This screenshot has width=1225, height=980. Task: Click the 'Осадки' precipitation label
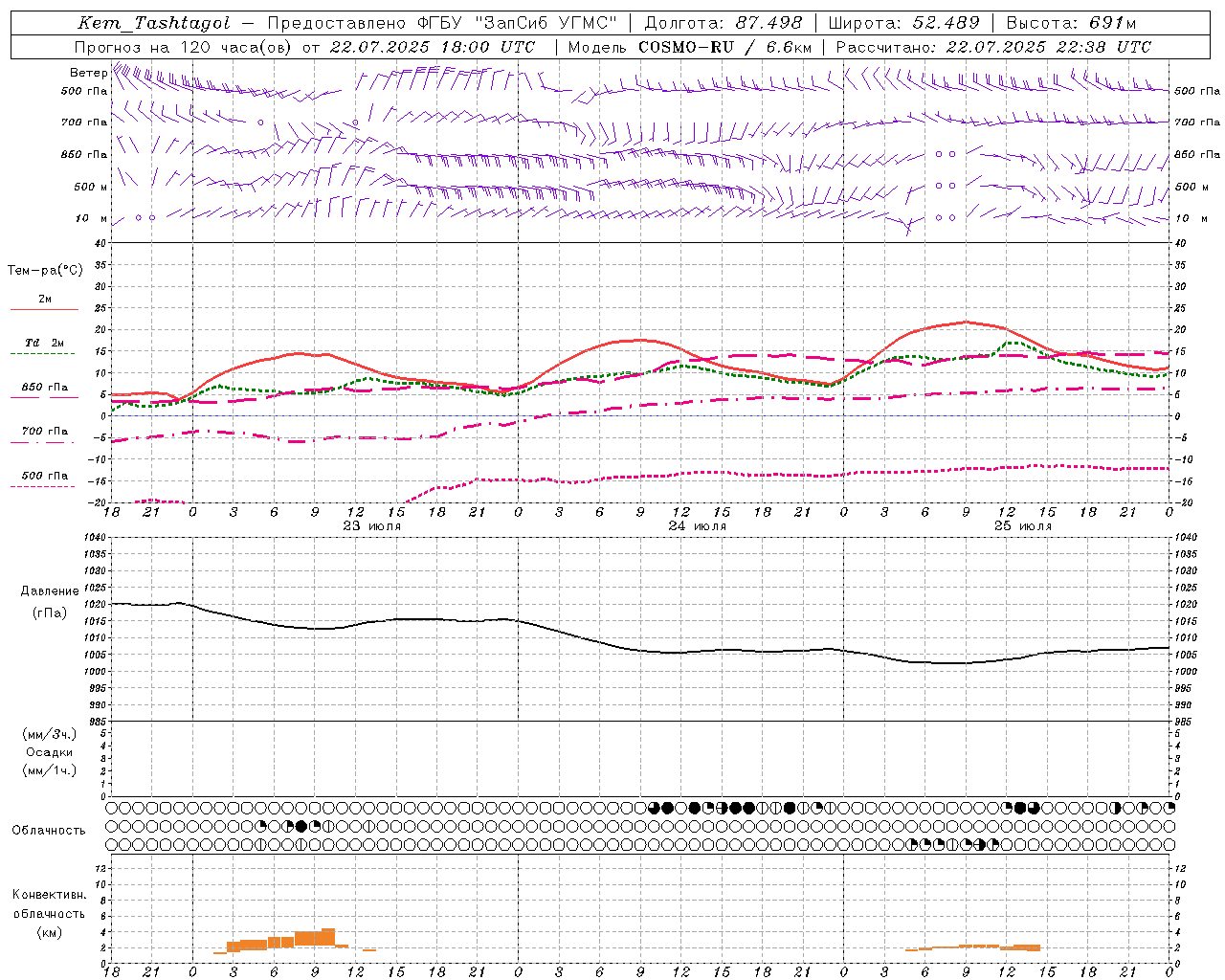[x=49, y=752]
